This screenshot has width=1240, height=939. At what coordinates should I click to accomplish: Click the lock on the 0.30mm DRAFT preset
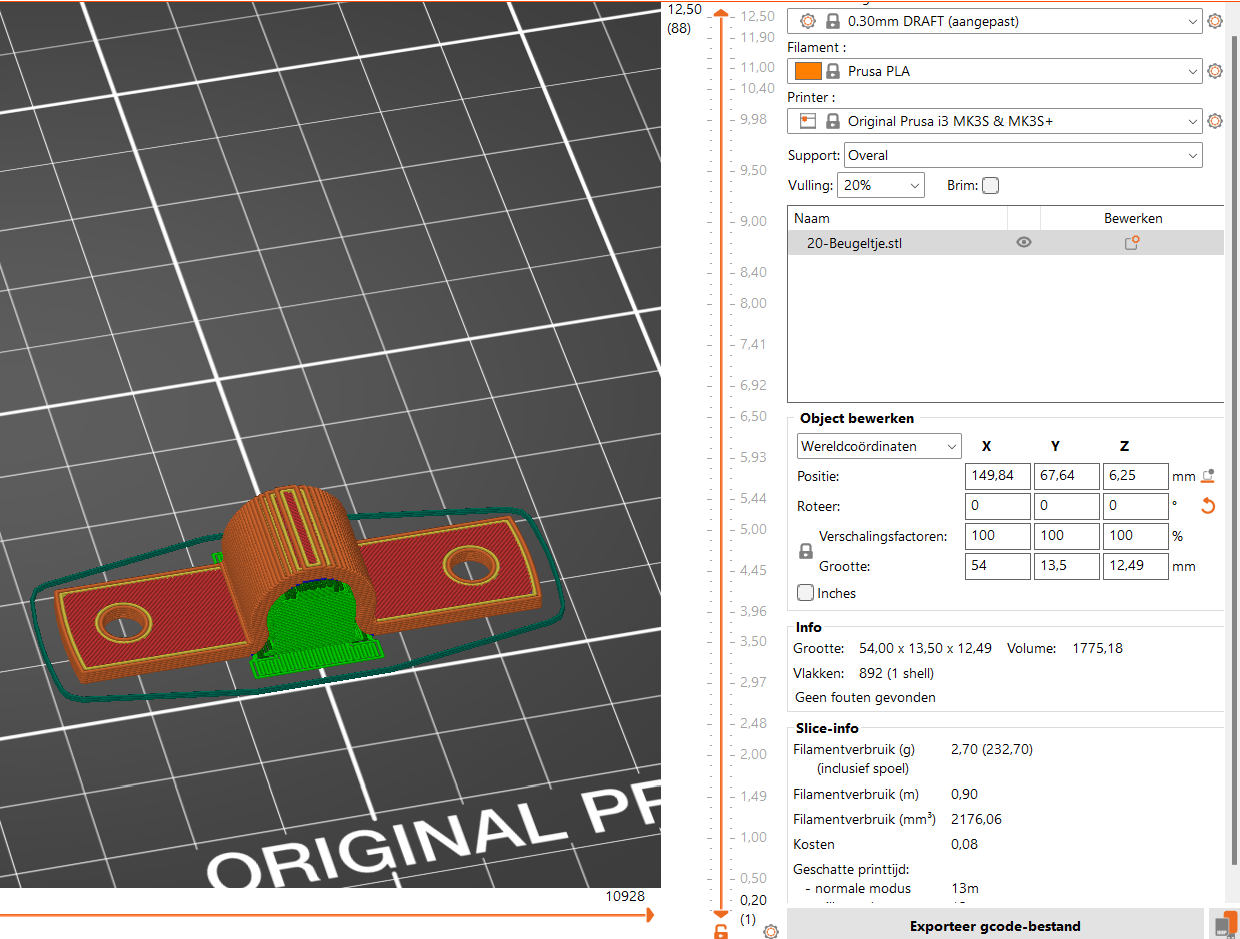pyautogui.click(x=831, y=20)
